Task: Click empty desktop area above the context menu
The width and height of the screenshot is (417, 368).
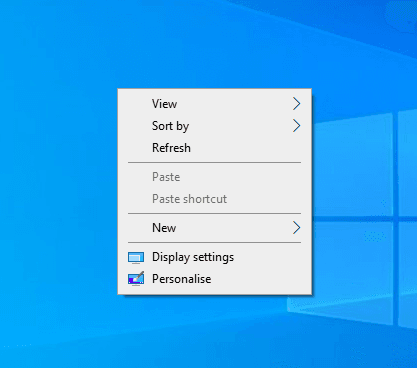Action: click(215, 43)
